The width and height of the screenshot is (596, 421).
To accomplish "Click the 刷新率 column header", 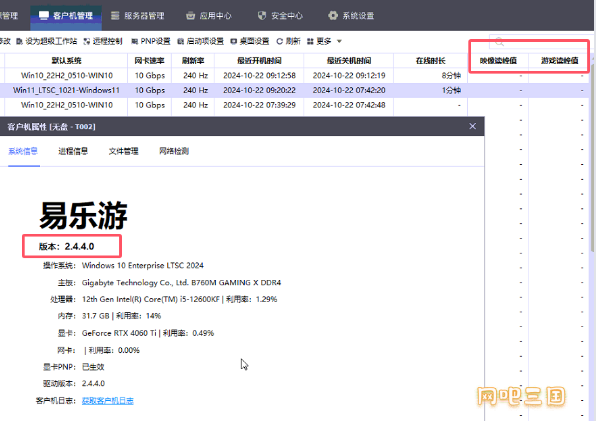I will click(x=193, y=60).
